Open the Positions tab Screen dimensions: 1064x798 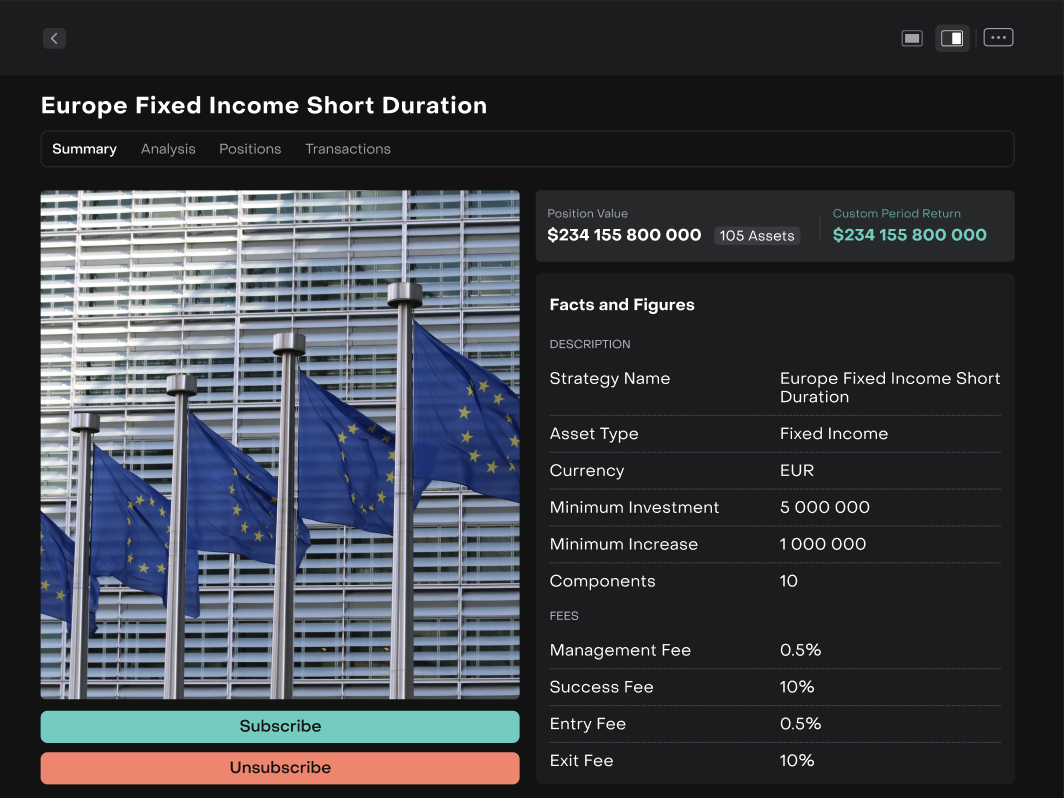[x=250, y=149]
